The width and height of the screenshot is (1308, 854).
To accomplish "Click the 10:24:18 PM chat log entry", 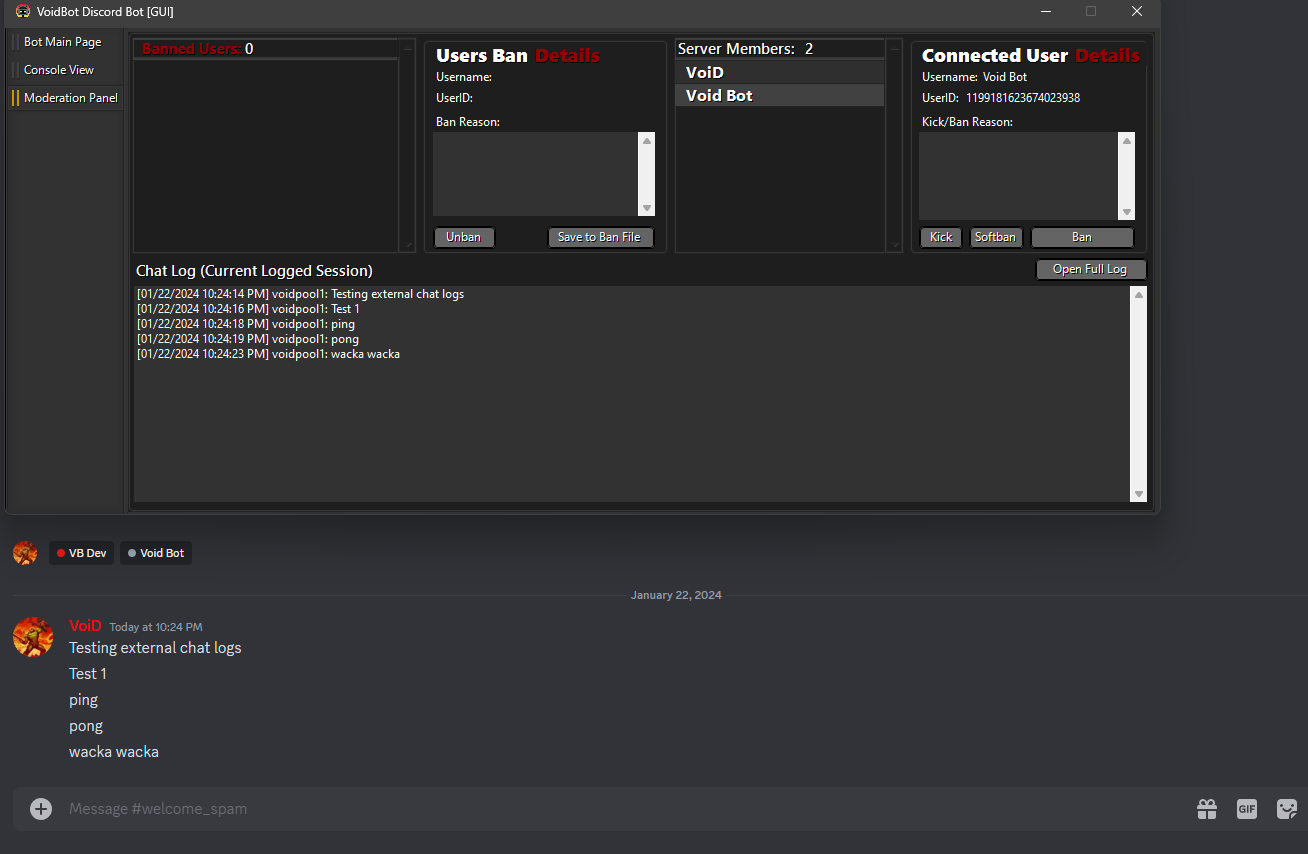I will [x=246, y=324].
